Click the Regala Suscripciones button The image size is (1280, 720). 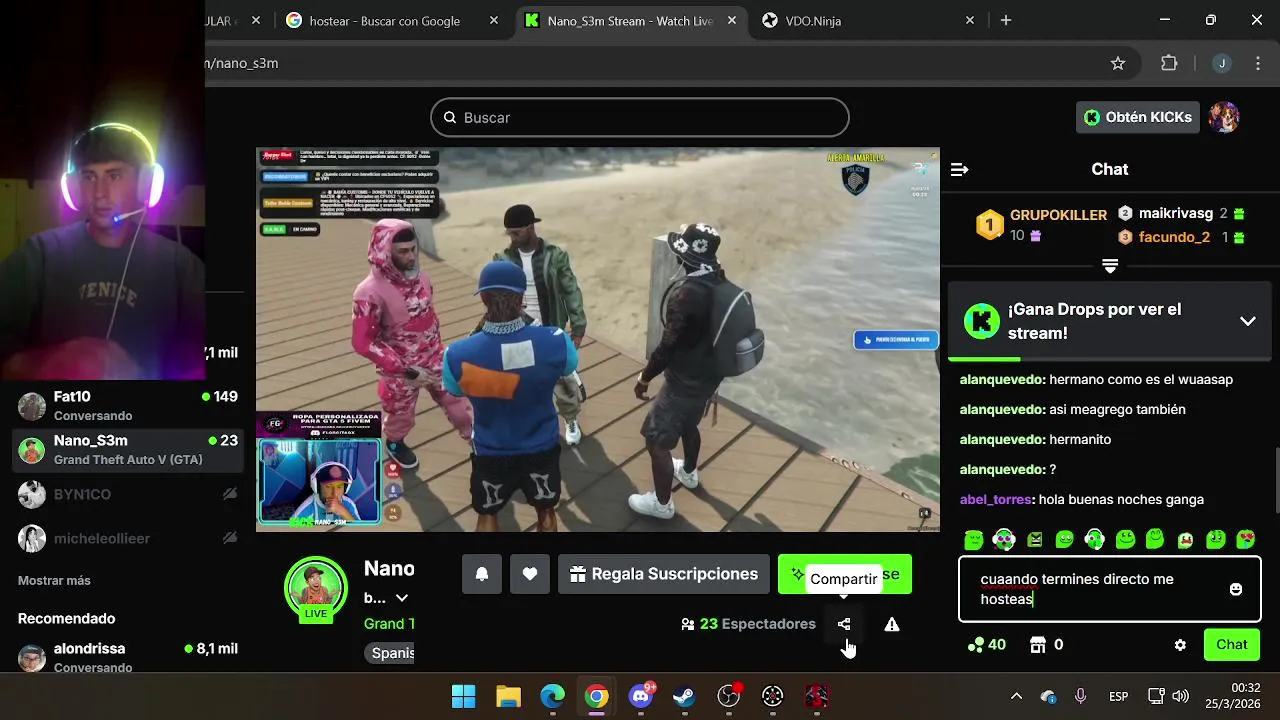(x=664, y=574)
